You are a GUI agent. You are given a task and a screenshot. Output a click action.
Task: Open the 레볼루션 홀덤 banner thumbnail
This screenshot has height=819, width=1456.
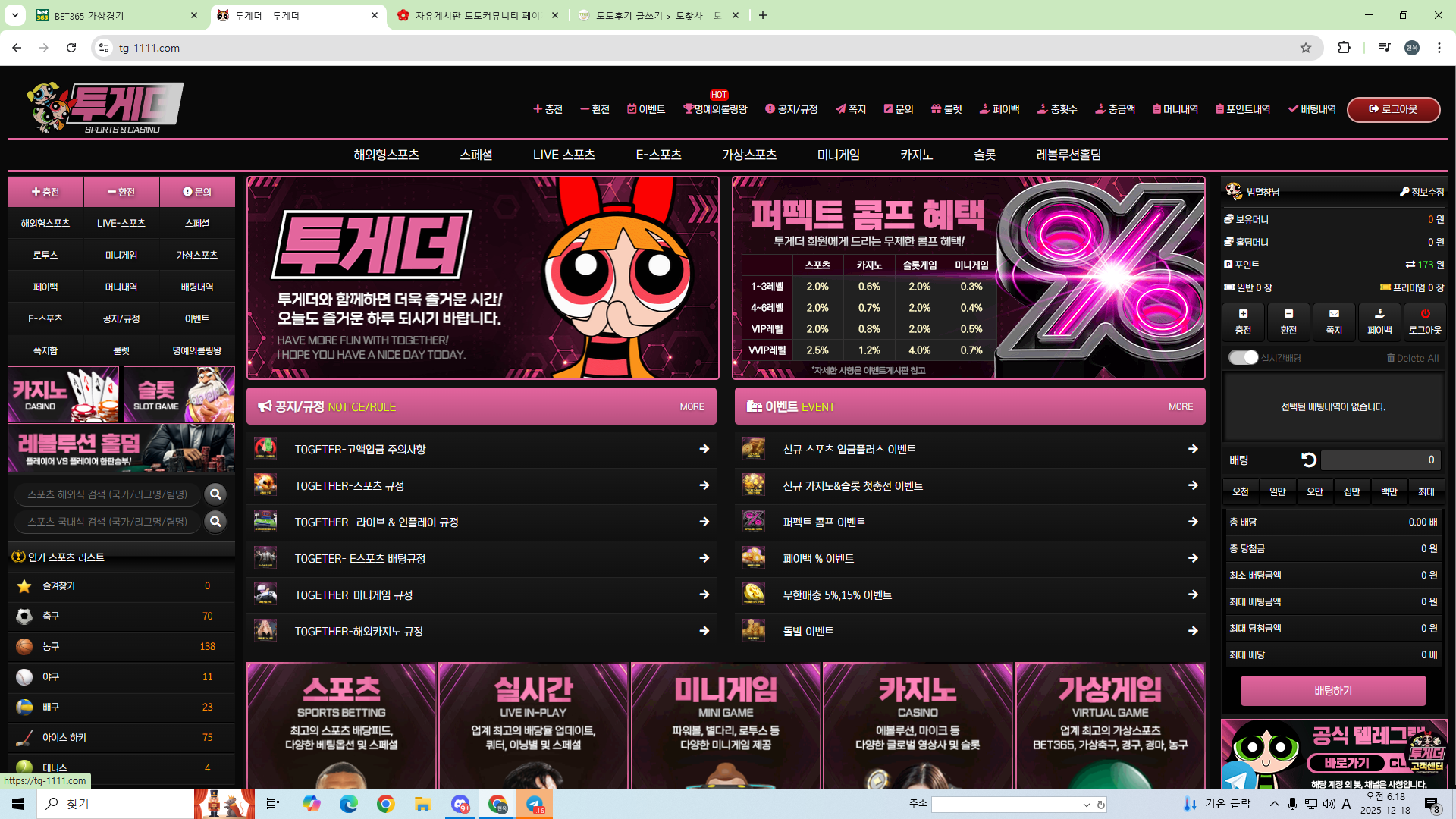click(121, 448)
